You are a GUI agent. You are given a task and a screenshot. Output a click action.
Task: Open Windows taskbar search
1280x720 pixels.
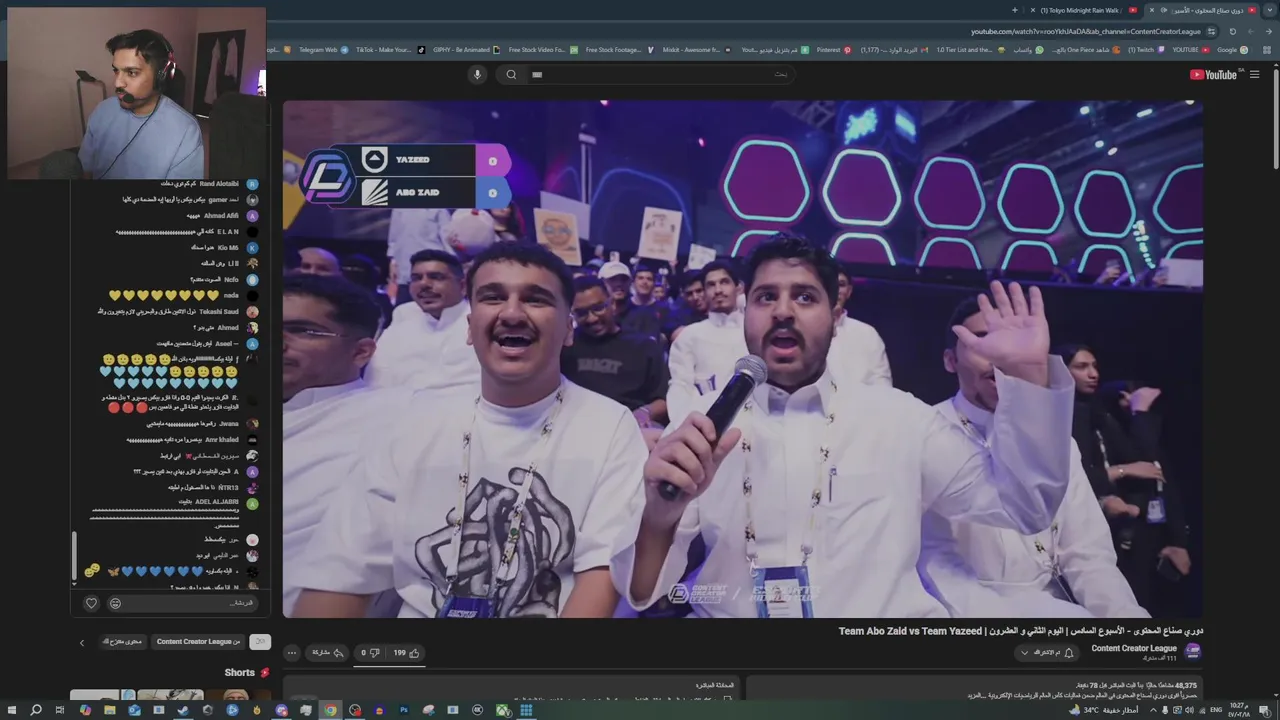point(36,710)
